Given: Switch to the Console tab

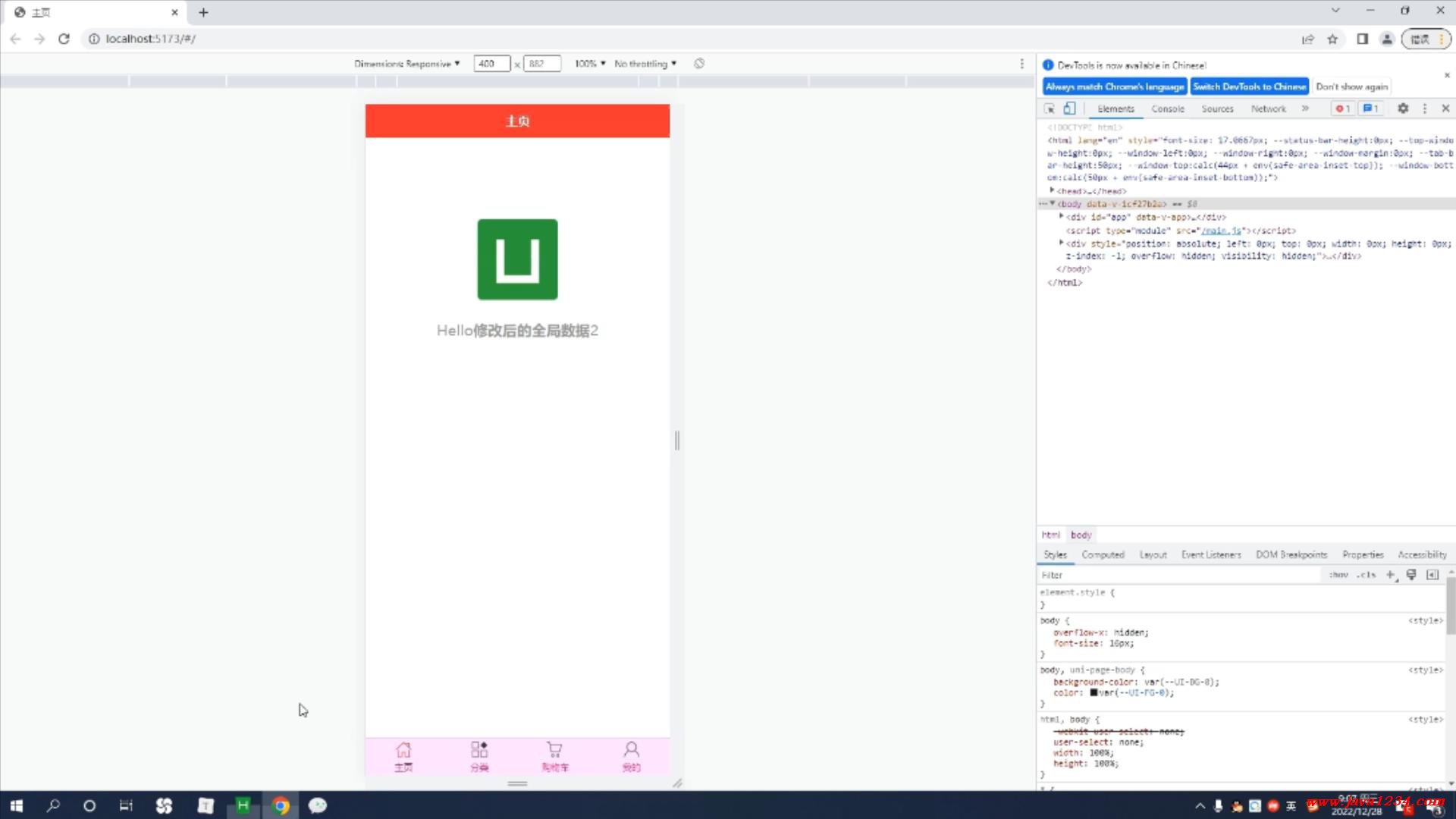Looking at the screenshot, I should pos(1168,109).
